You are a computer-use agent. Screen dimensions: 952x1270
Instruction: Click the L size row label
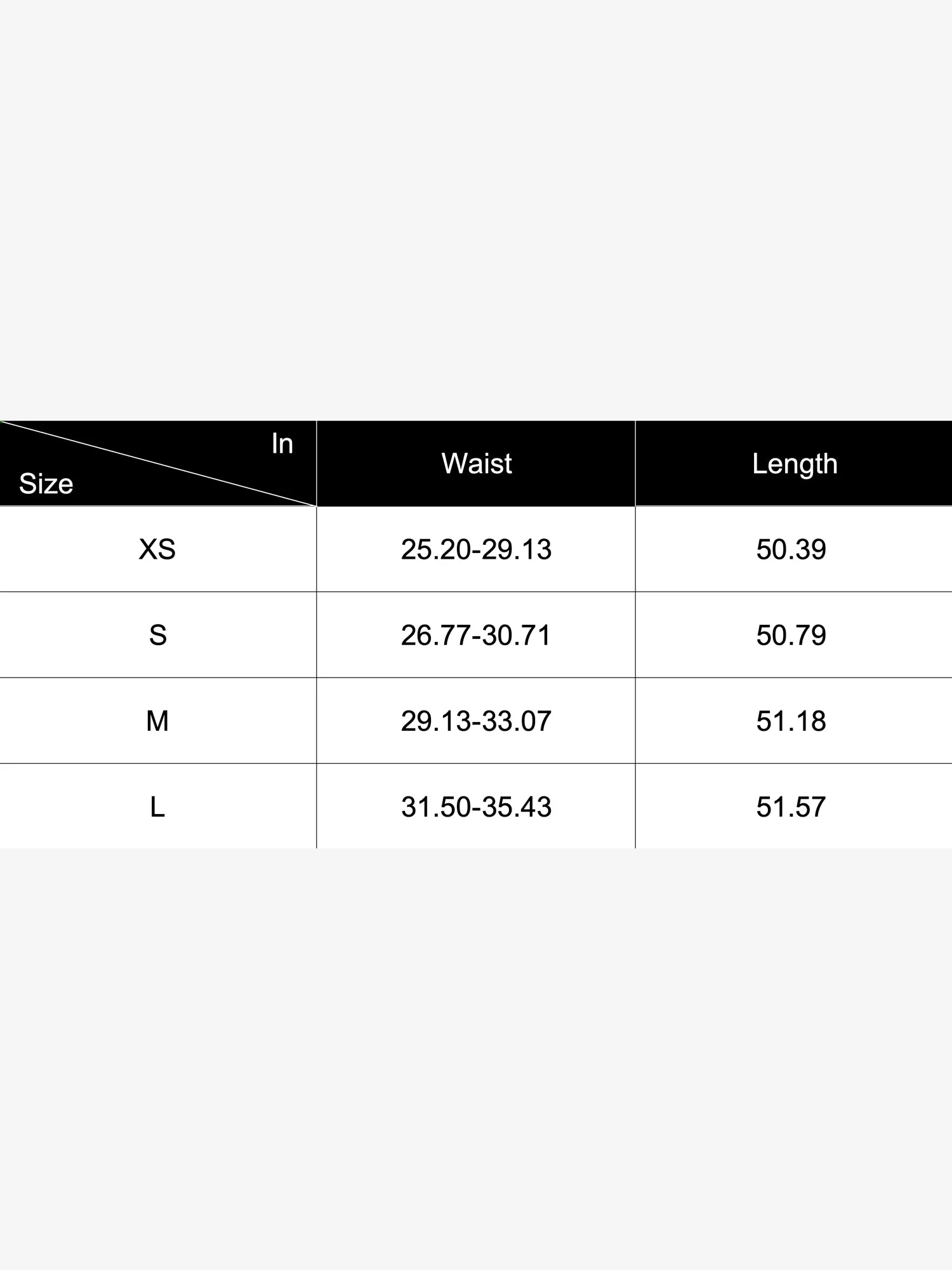point(157,807)
